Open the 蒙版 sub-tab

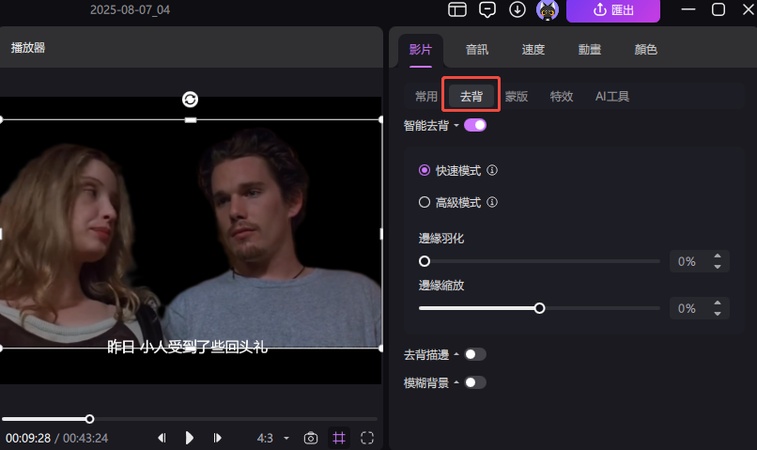(x=516, y=97)
